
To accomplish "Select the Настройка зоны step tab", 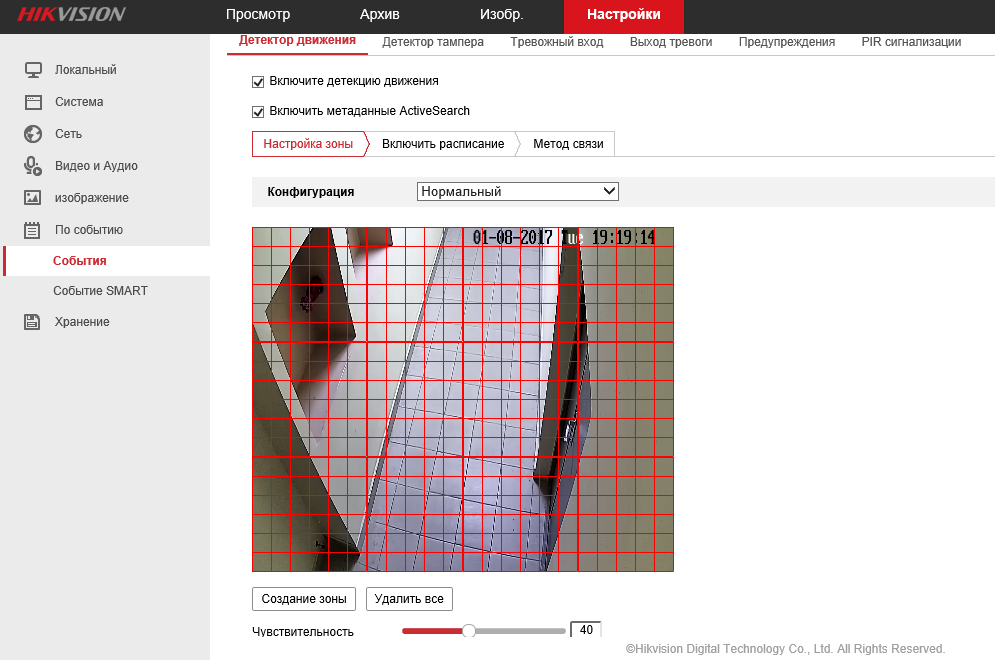I will click(308, 144).
